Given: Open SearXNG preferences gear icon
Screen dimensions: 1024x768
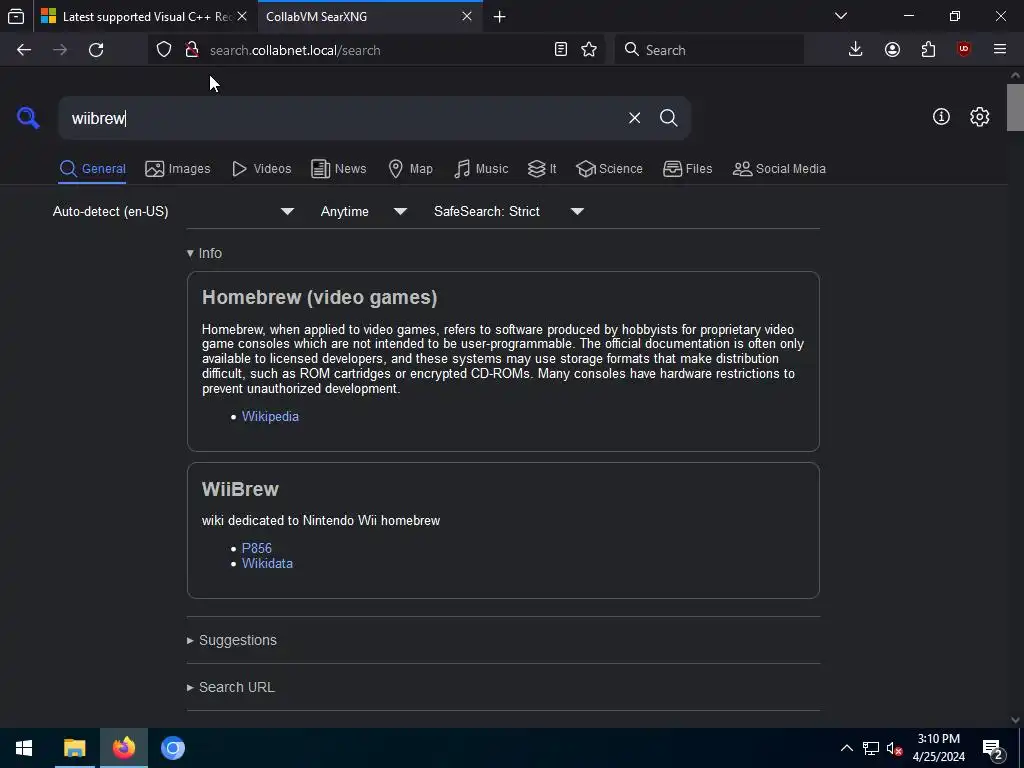Looking at the screenshot, I should coord(980,117).
